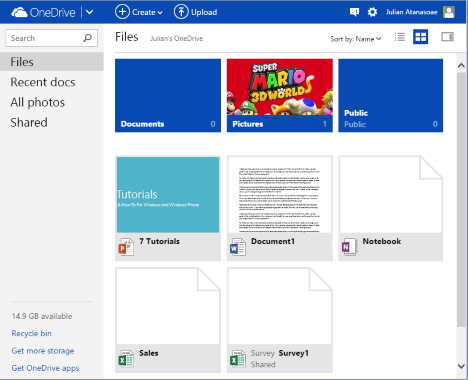Open the Sales workbook tile

tap(168, 320)
